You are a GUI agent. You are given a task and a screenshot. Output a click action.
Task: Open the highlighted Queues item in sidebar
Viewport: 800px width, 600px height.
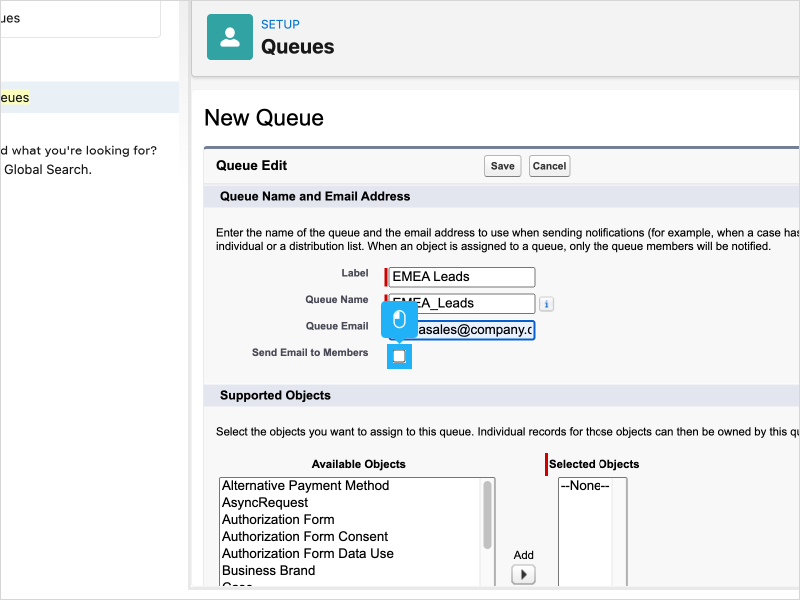(89, 97)
